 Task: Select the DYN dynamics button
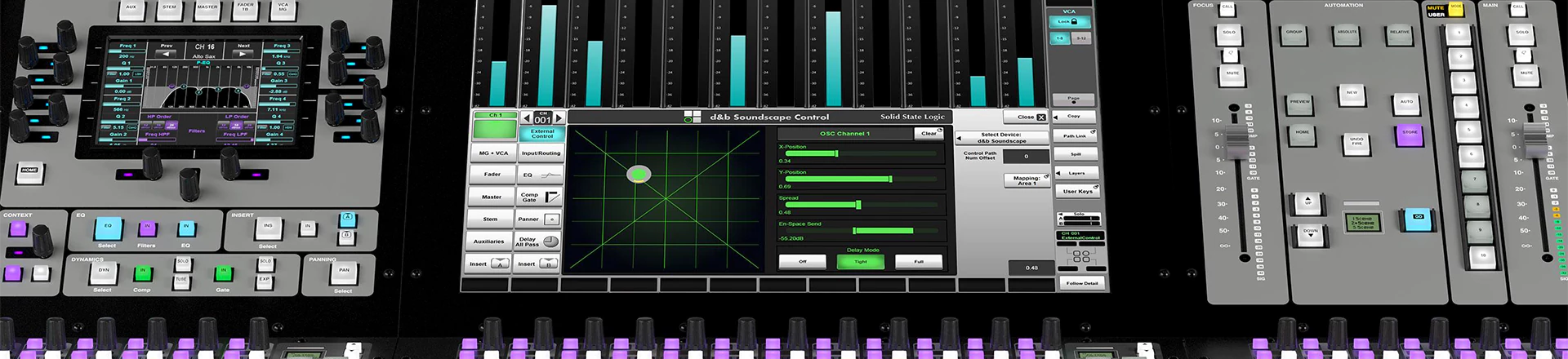103,272
